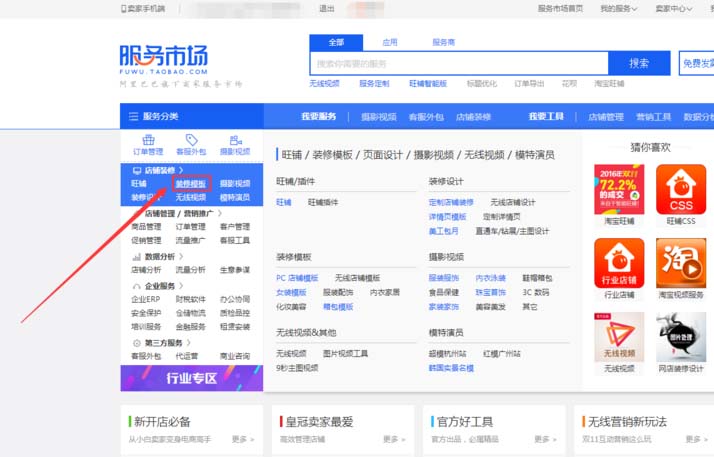Click the 订单导出 hot search link
714x457 pixels.
[529, 83]
